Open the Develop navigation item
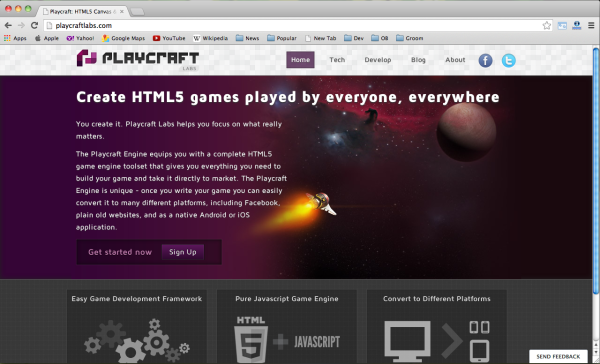 click(x=378, y=60)
